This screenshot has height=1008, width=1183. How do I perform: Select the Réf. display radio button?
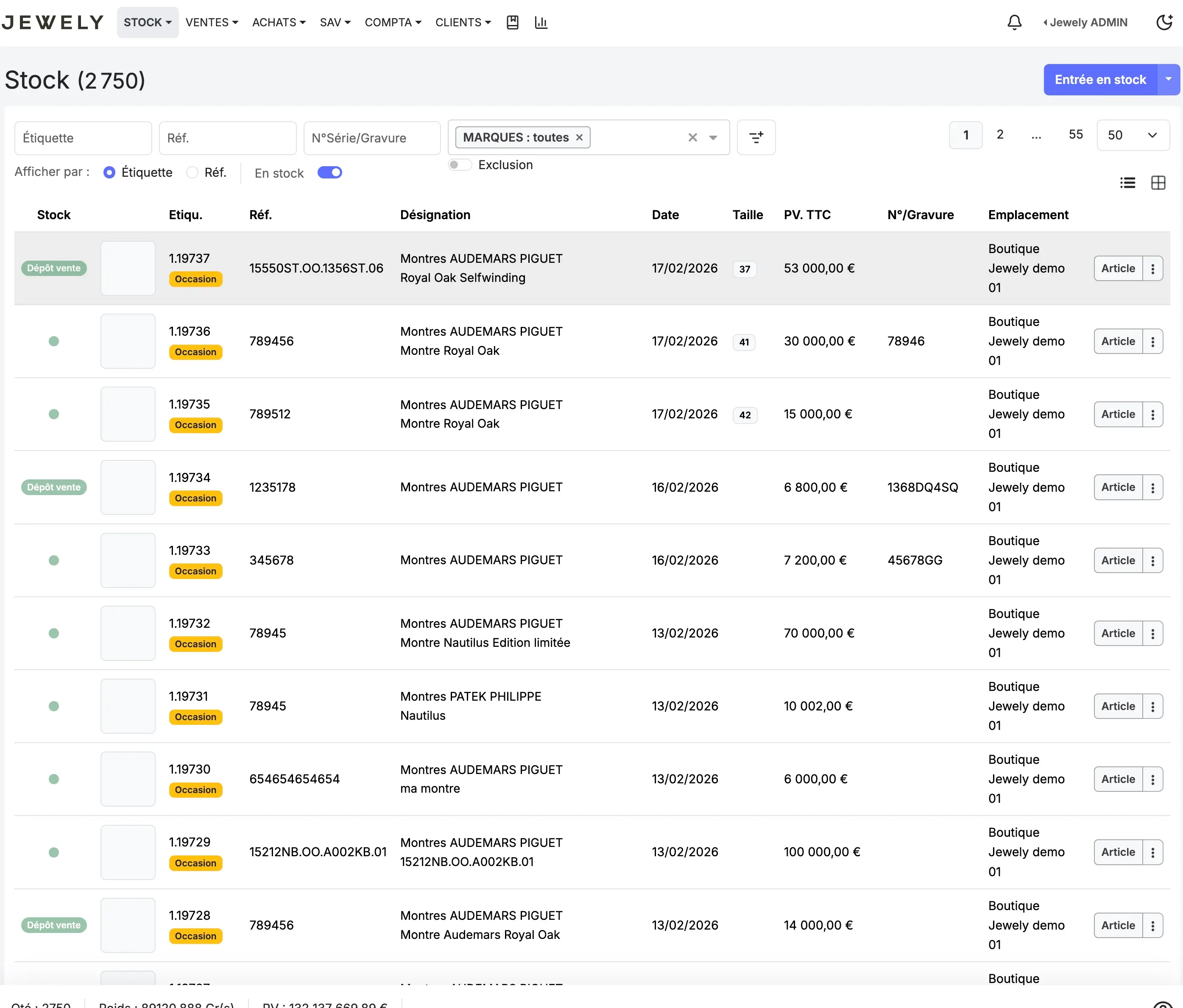pos(193,173)
